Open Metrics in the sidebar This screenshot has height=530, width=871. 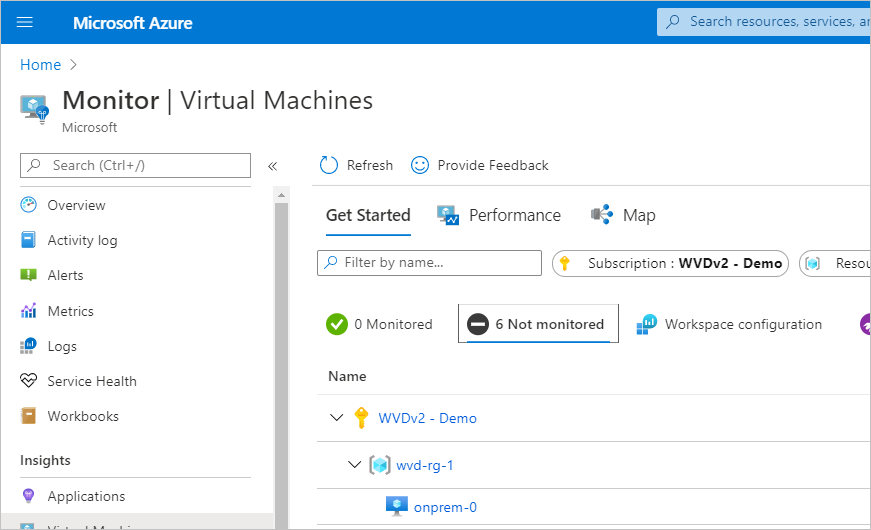point(70,311)
